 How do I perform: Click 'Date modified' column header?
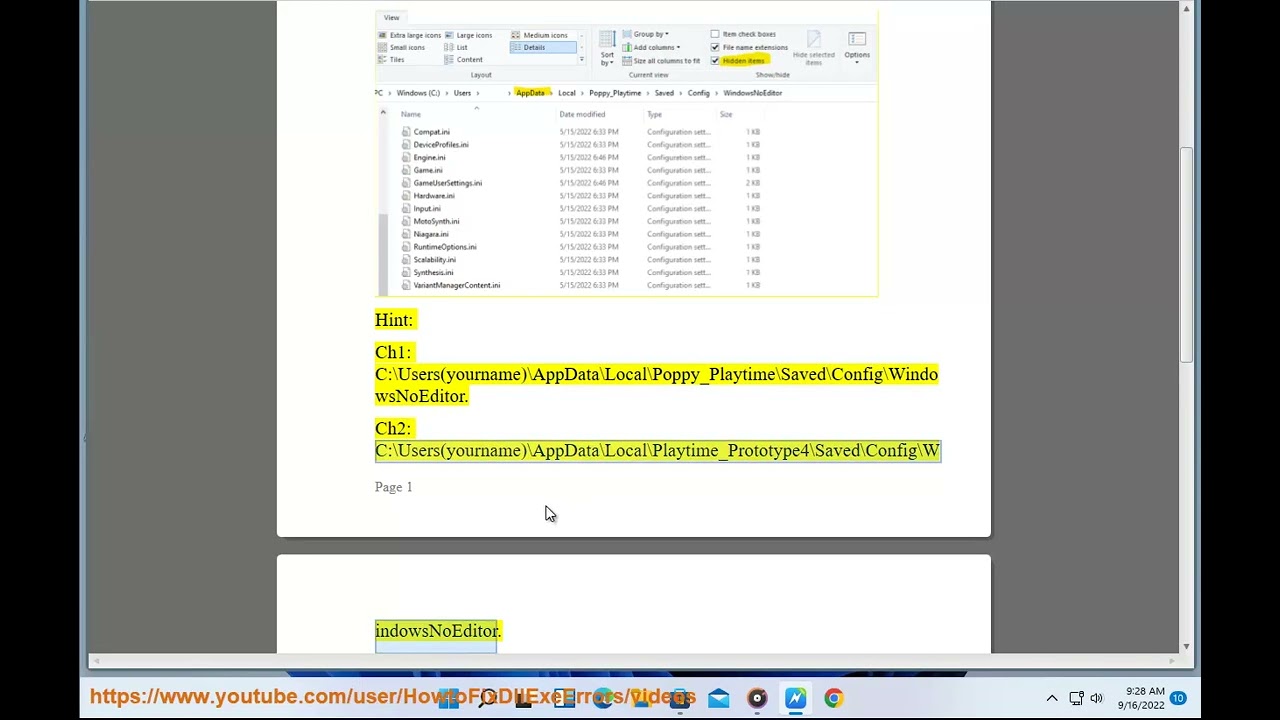pyautogui.click(x=582, y=114)
